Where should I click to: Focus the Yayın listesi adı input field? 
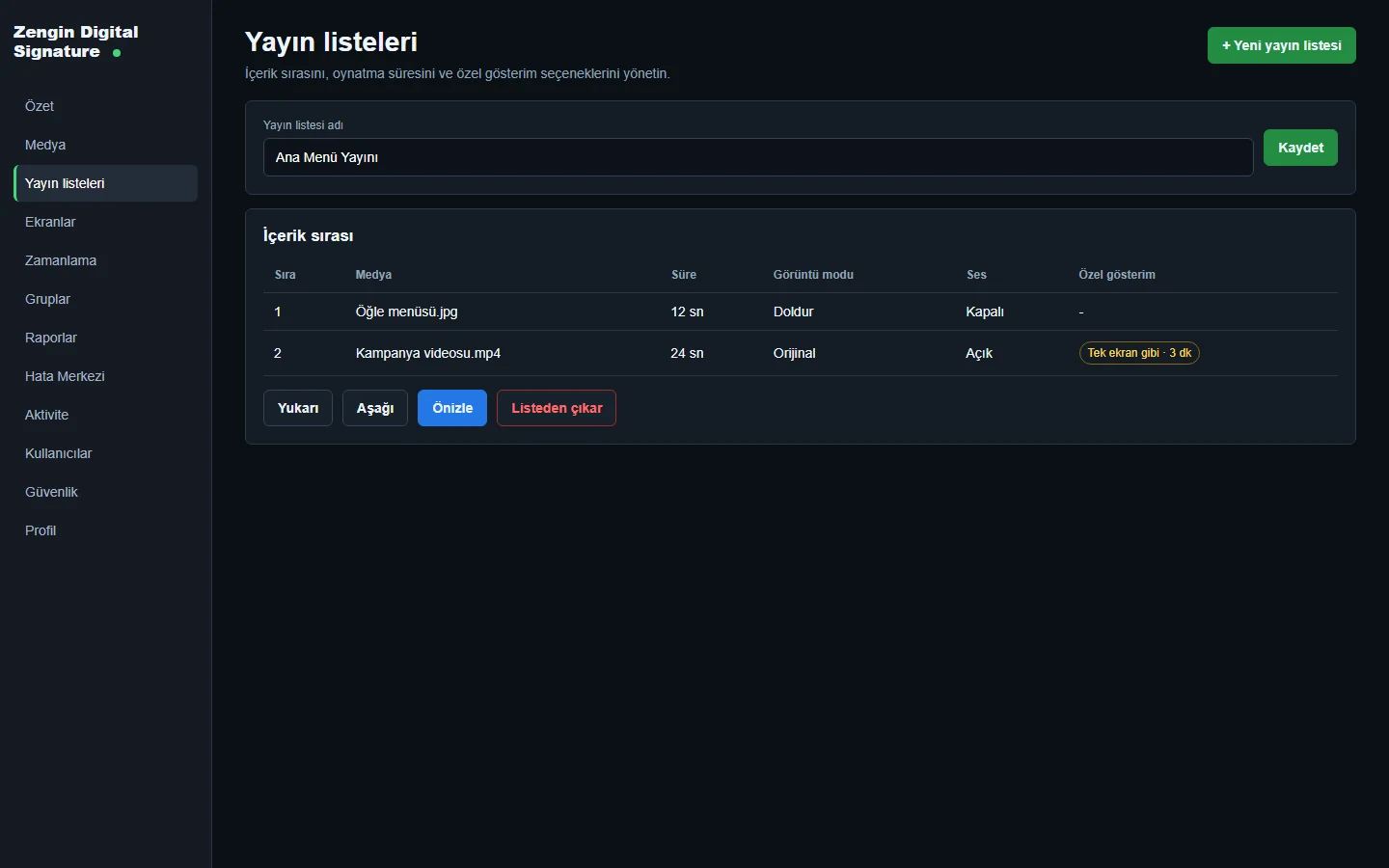[x=758, y=157]
